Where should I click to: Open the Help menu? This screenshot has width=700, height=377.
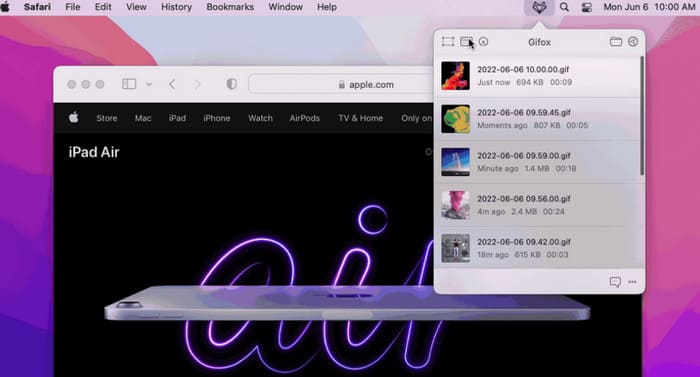pos(327,7)
